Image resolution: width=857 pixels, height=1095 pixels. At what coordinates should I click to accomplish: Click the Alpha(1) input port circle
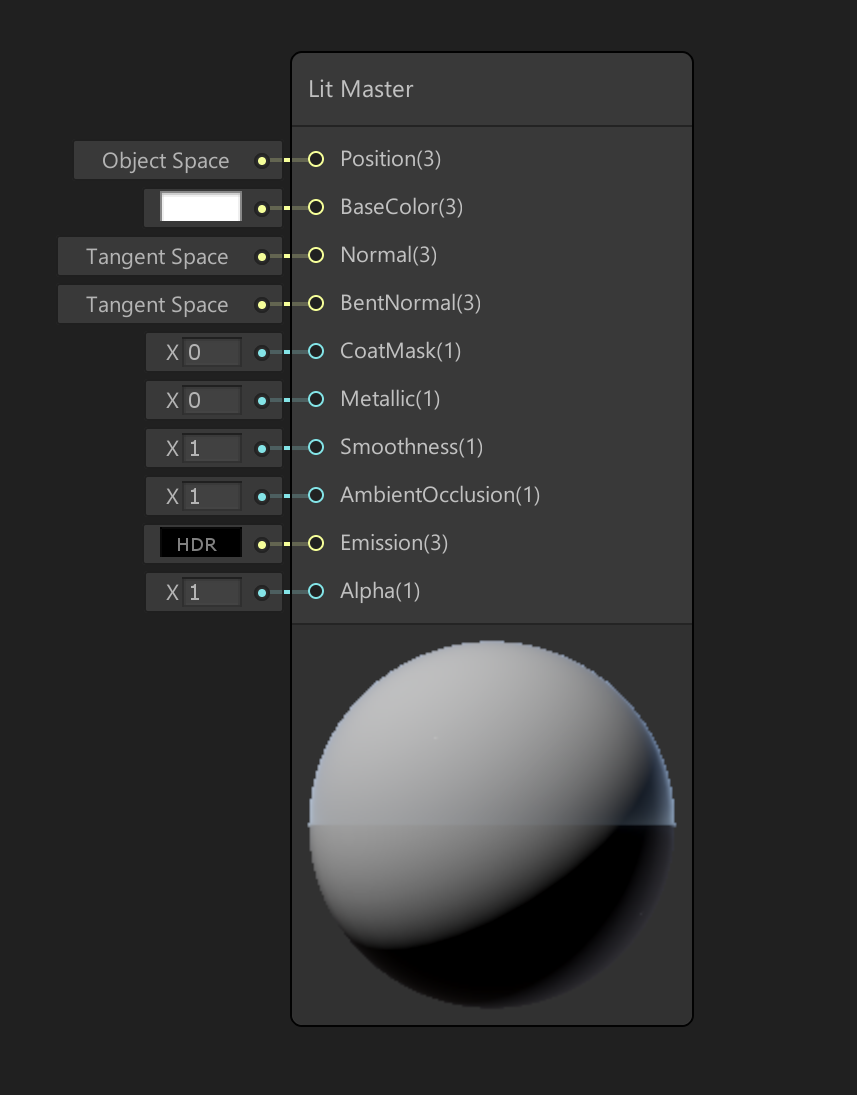pyautogui.click(x=316, y=591)
